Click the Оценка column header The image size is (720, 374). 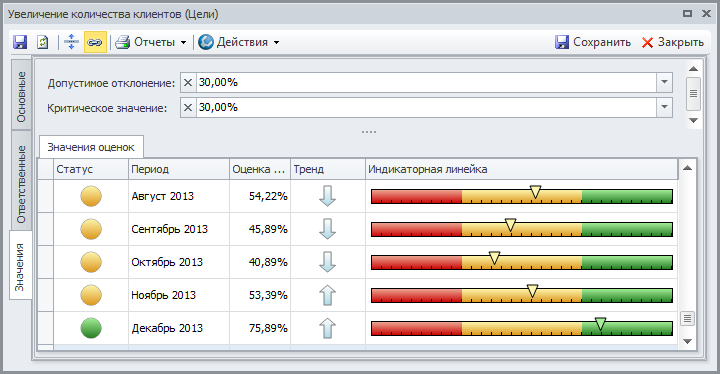[260, 169]
